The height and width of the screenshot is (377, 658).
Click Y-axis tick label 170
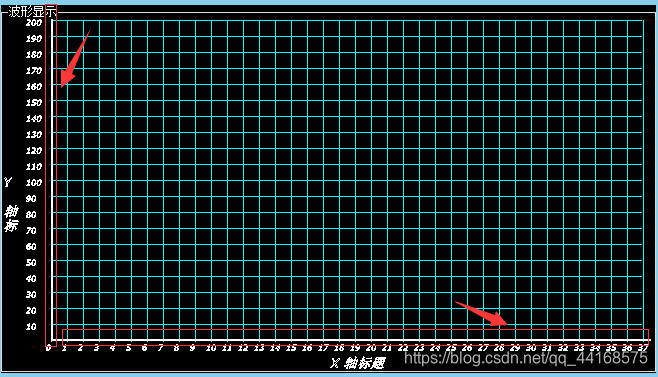(34, 71)
